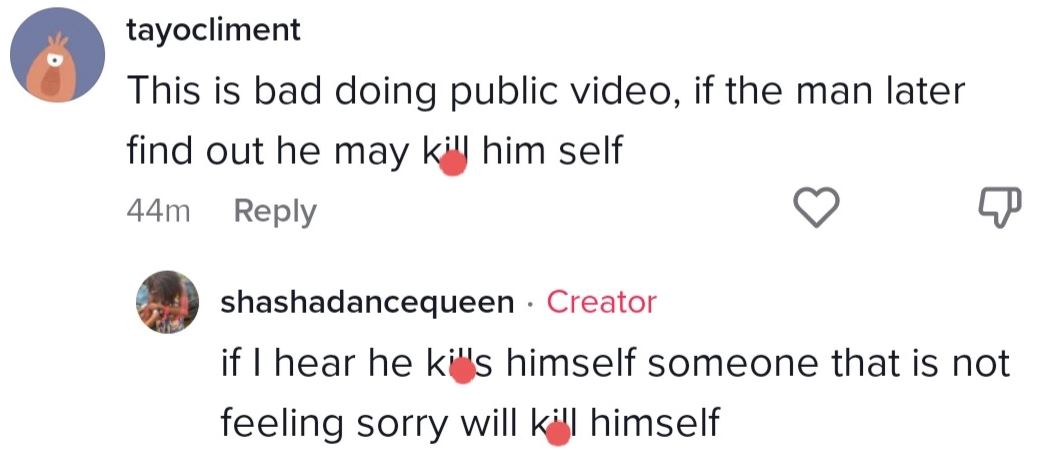Visit the shashadancequeen username link

pyautogui.click(x=367, y=302)
